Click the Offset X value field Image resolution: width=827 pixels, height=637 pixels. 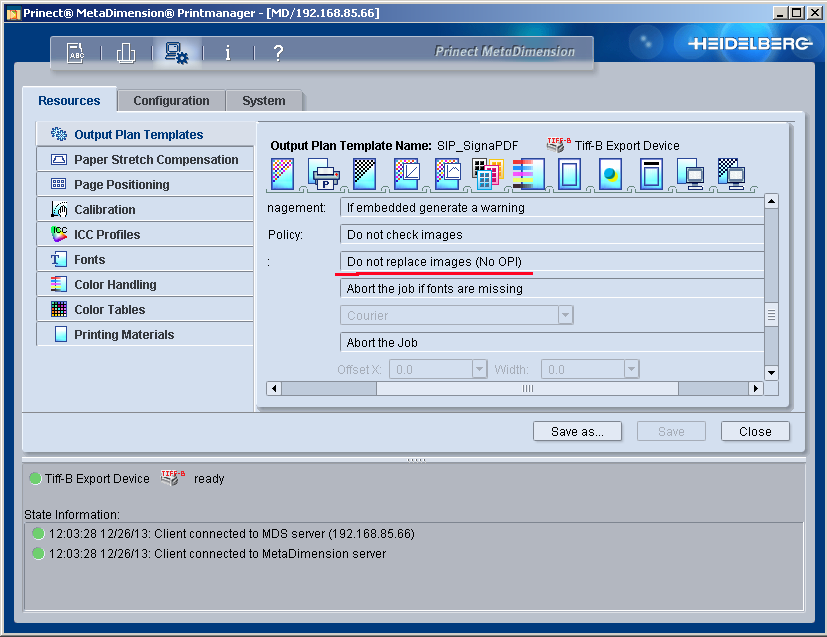[431, 369]
